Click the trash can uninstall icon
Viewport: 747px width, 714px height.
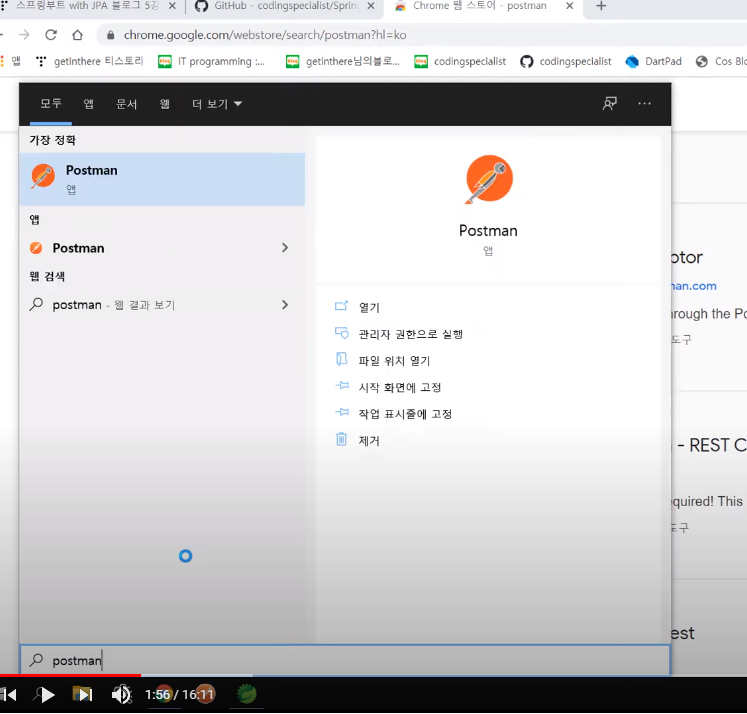tap(342, 439)
